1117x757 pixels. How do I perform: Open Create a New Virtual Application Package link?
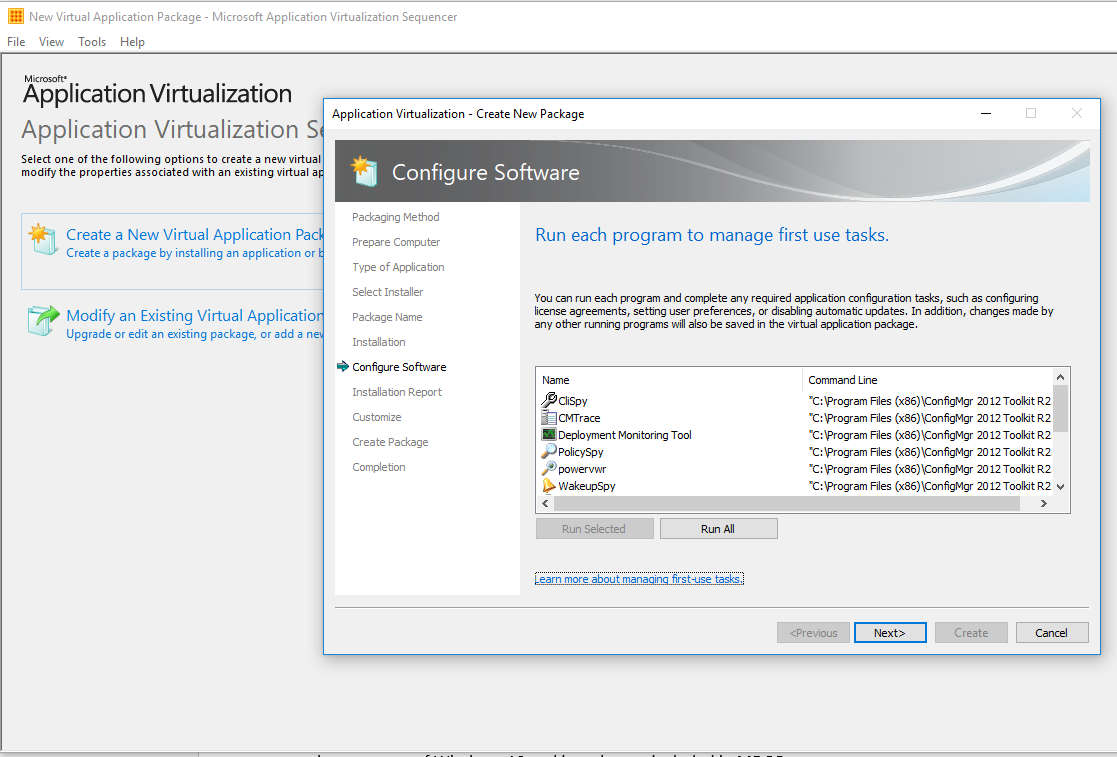[195, 234]
